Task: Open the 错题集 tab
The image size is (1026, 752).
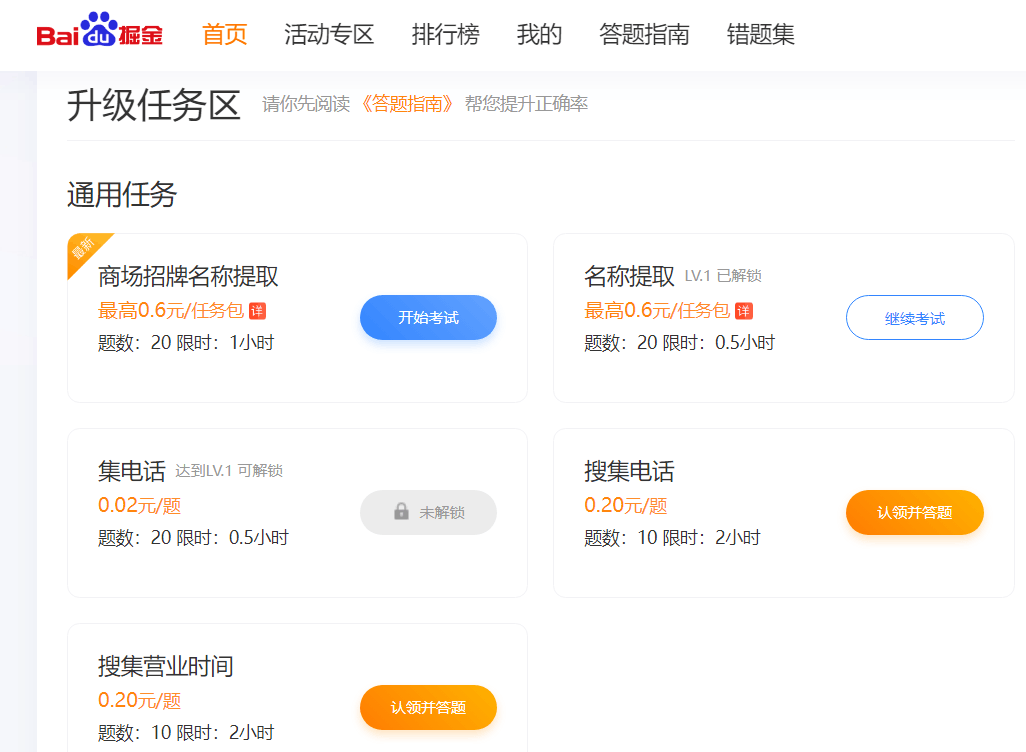Action: tap(760, 34)
